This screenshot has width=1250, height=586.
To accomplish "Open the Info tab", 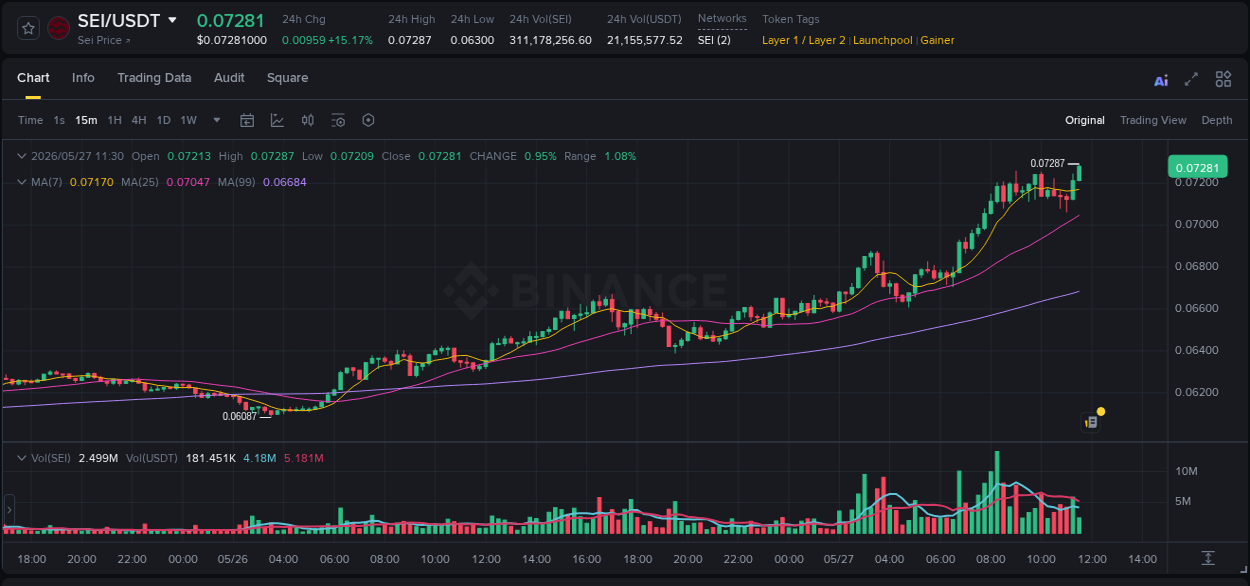I will coord(83,78).
